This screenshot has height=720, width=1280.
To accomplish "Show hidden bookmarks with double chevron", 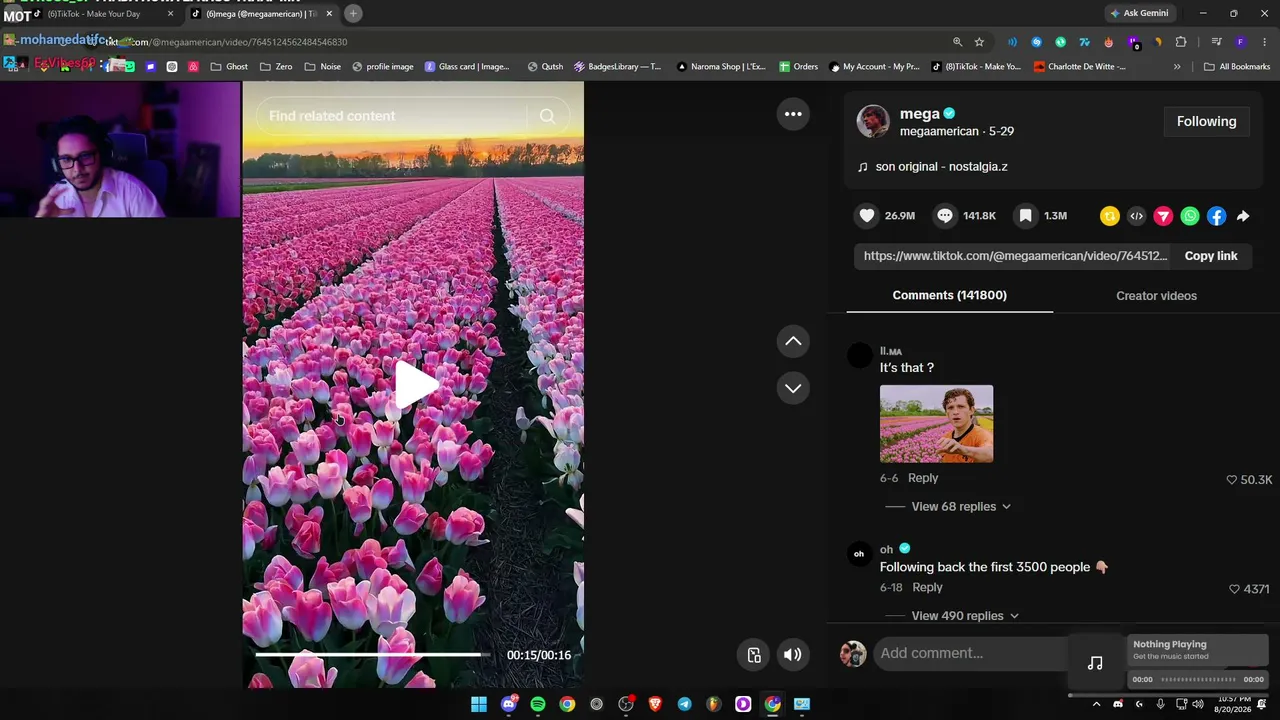I will tap(1177, 67).
